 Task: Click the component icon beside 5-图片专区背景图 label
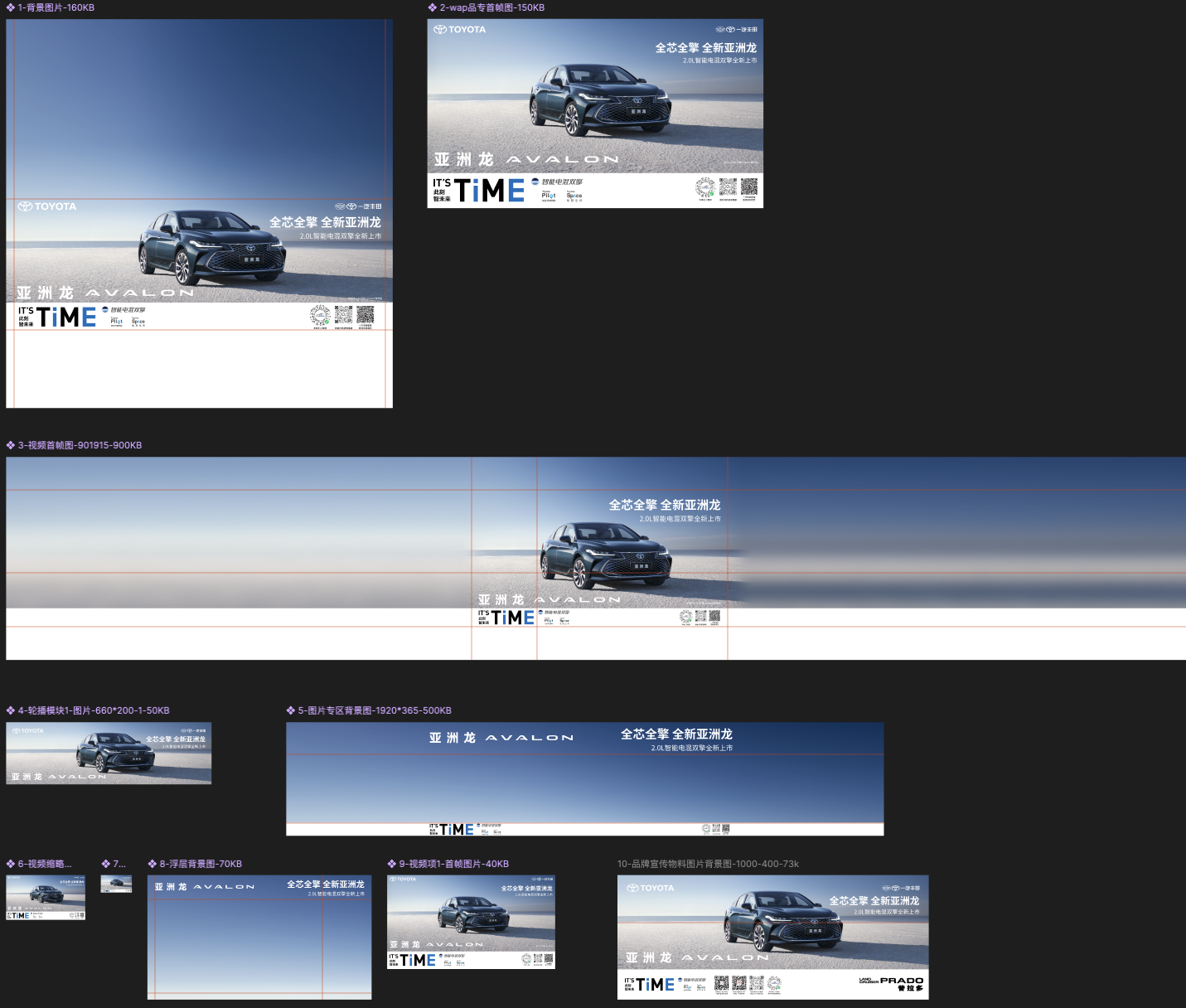point(291,710)
